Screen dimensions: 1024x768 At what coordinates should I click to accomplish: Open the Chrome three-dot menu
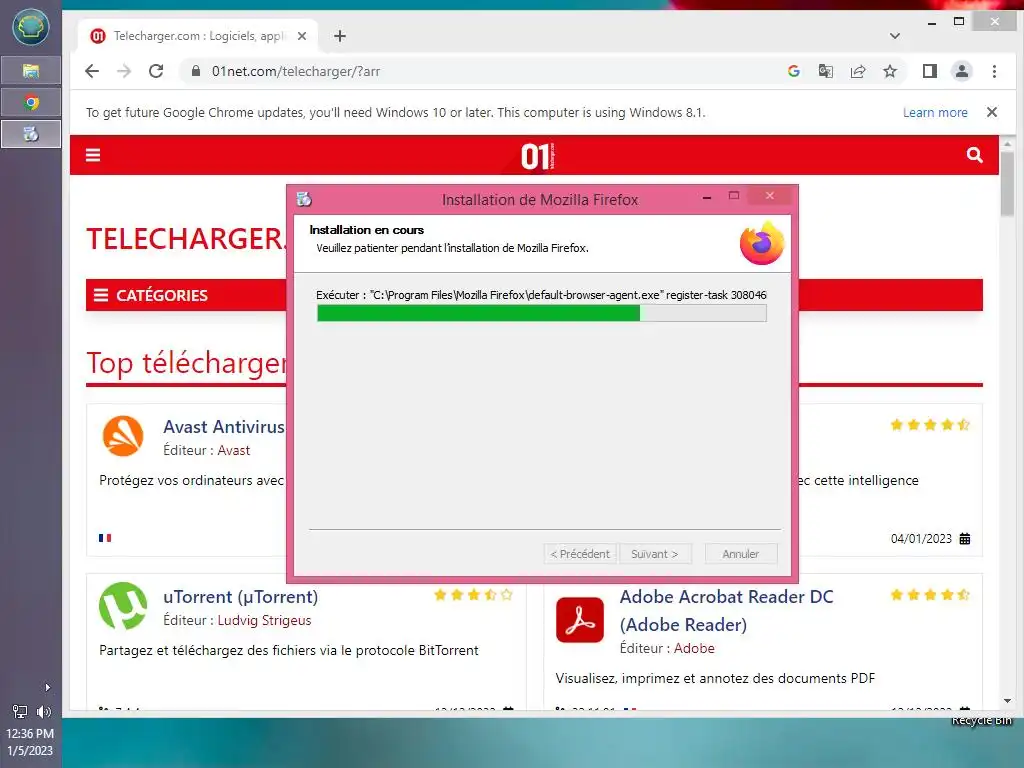994,71
